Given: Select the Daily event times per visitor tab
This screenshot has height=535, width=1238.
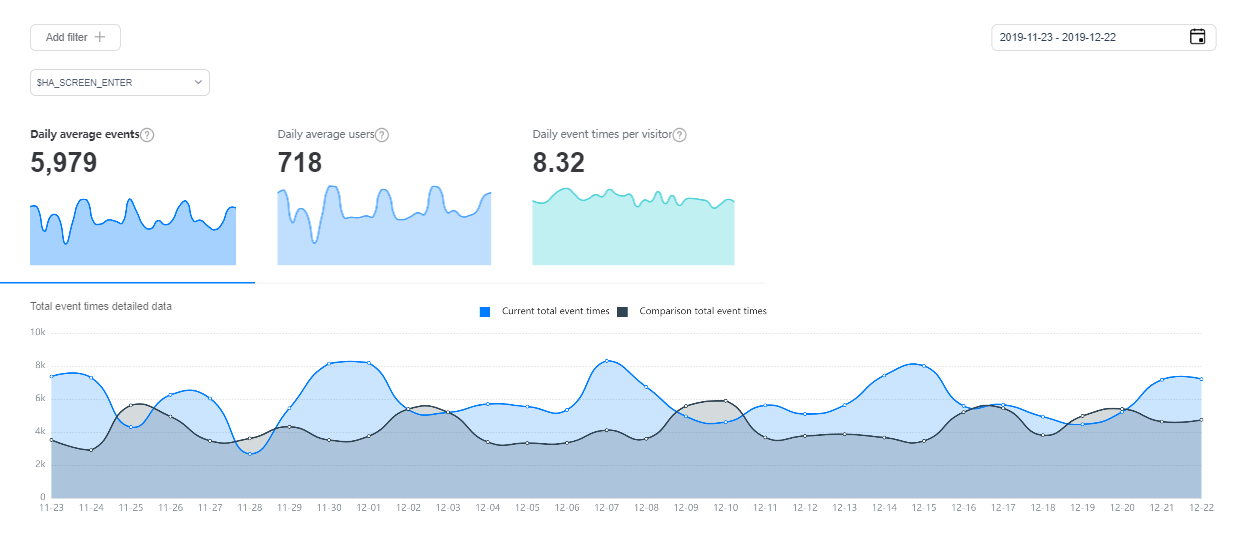Looking at the screenshot, I should (638, 200).
